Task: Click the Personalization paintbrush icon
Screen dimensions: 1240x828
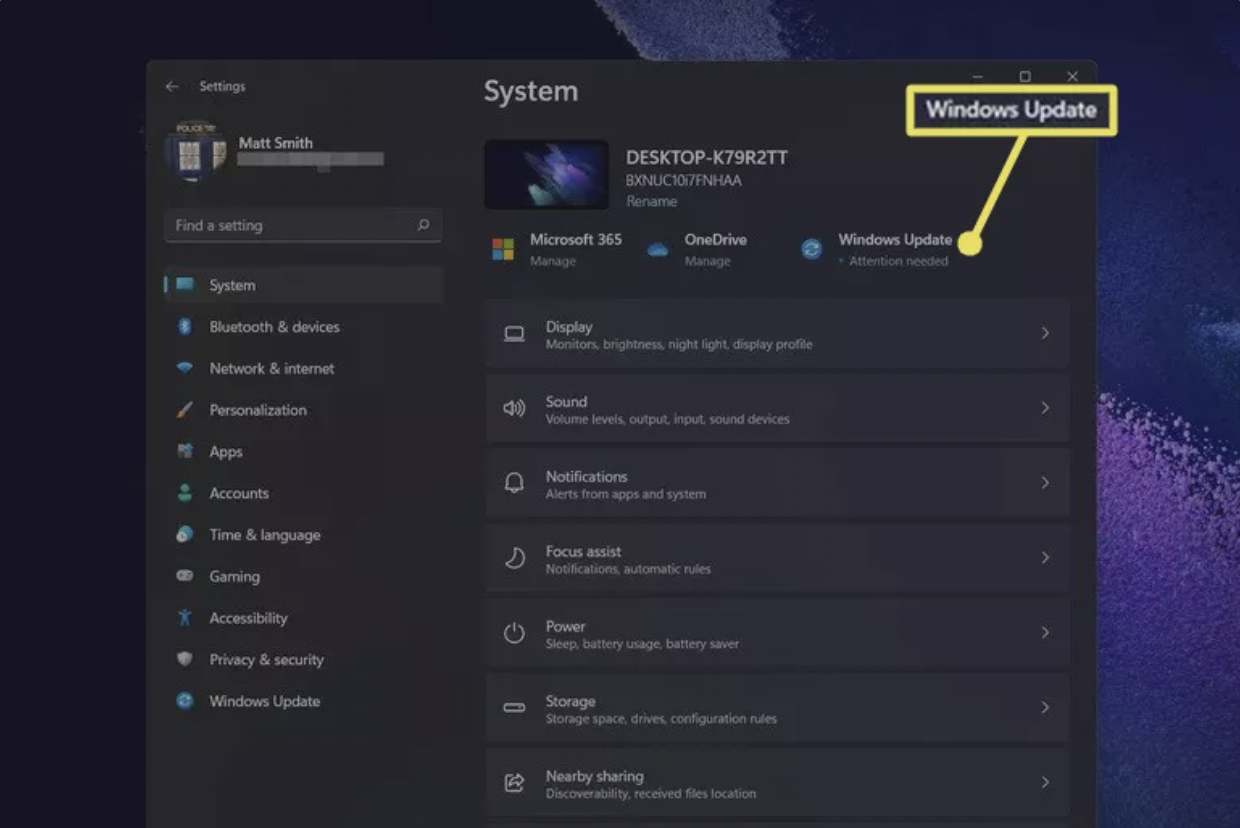Action: click(x=185, y=410)
